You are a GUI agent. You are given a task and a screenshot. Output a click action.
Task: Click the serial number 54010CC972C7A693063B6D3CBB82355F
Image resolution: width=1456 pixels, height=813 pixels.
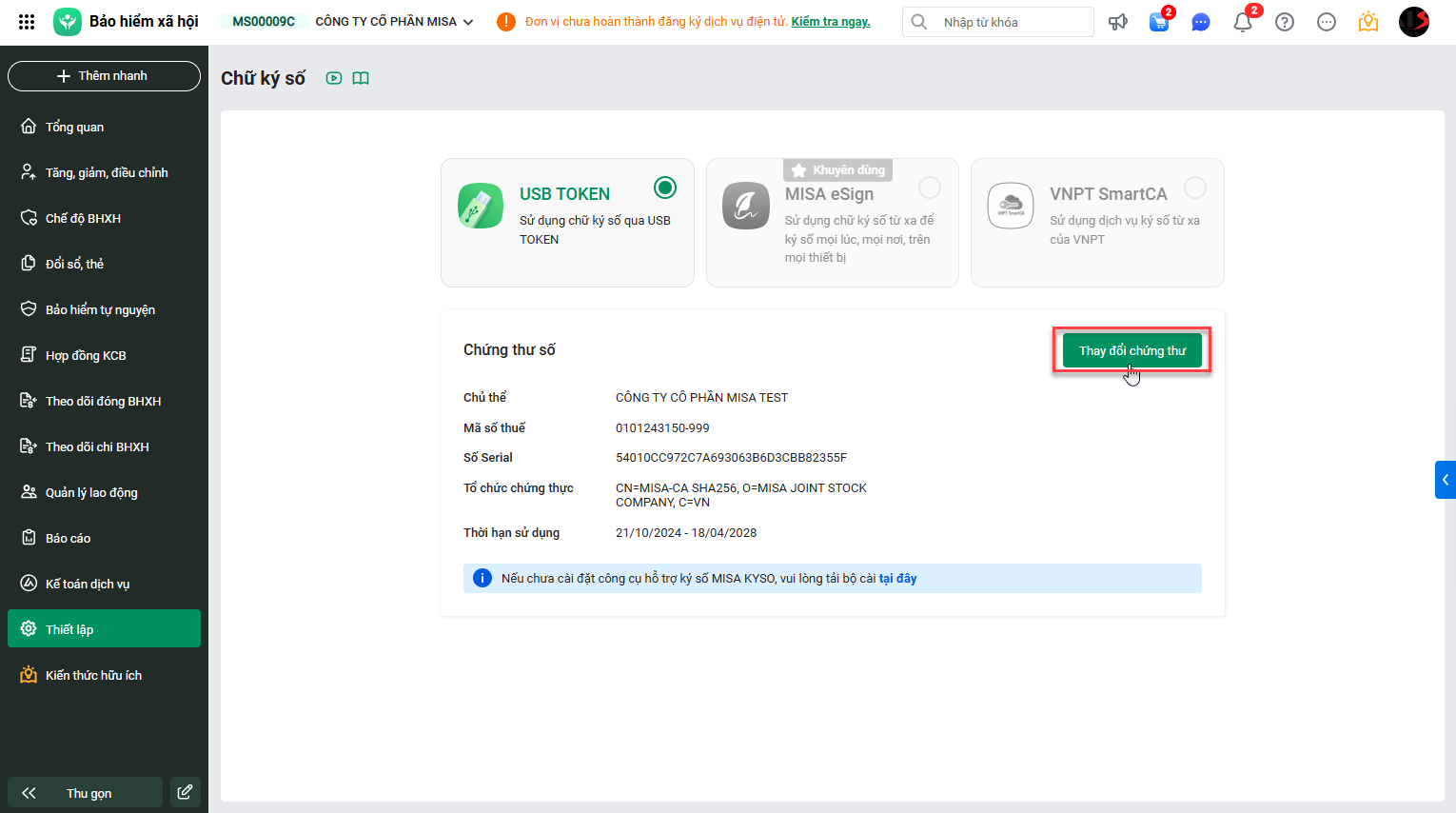point(731,458)
